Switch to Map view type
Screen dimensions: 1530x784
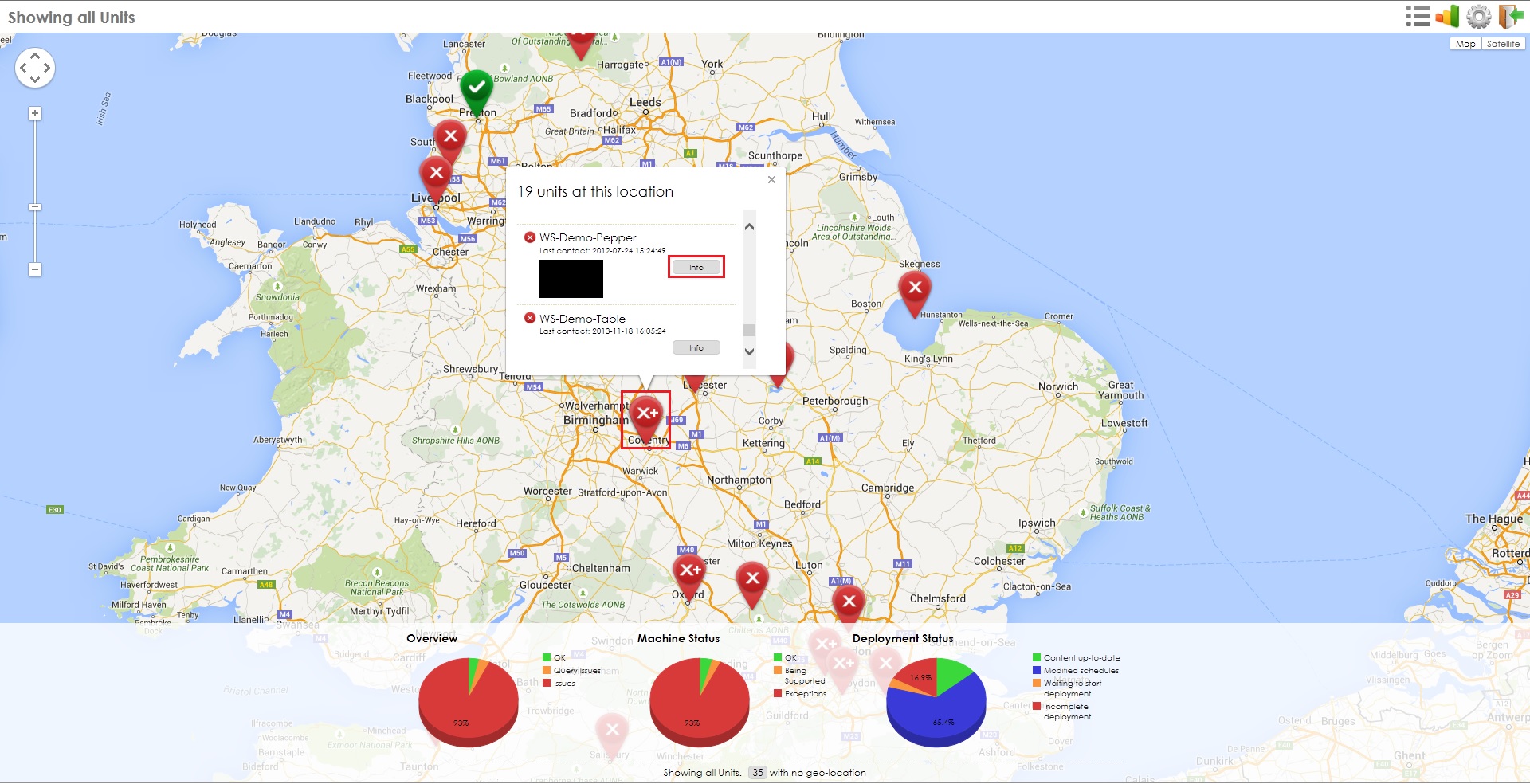coord(1465,44)
